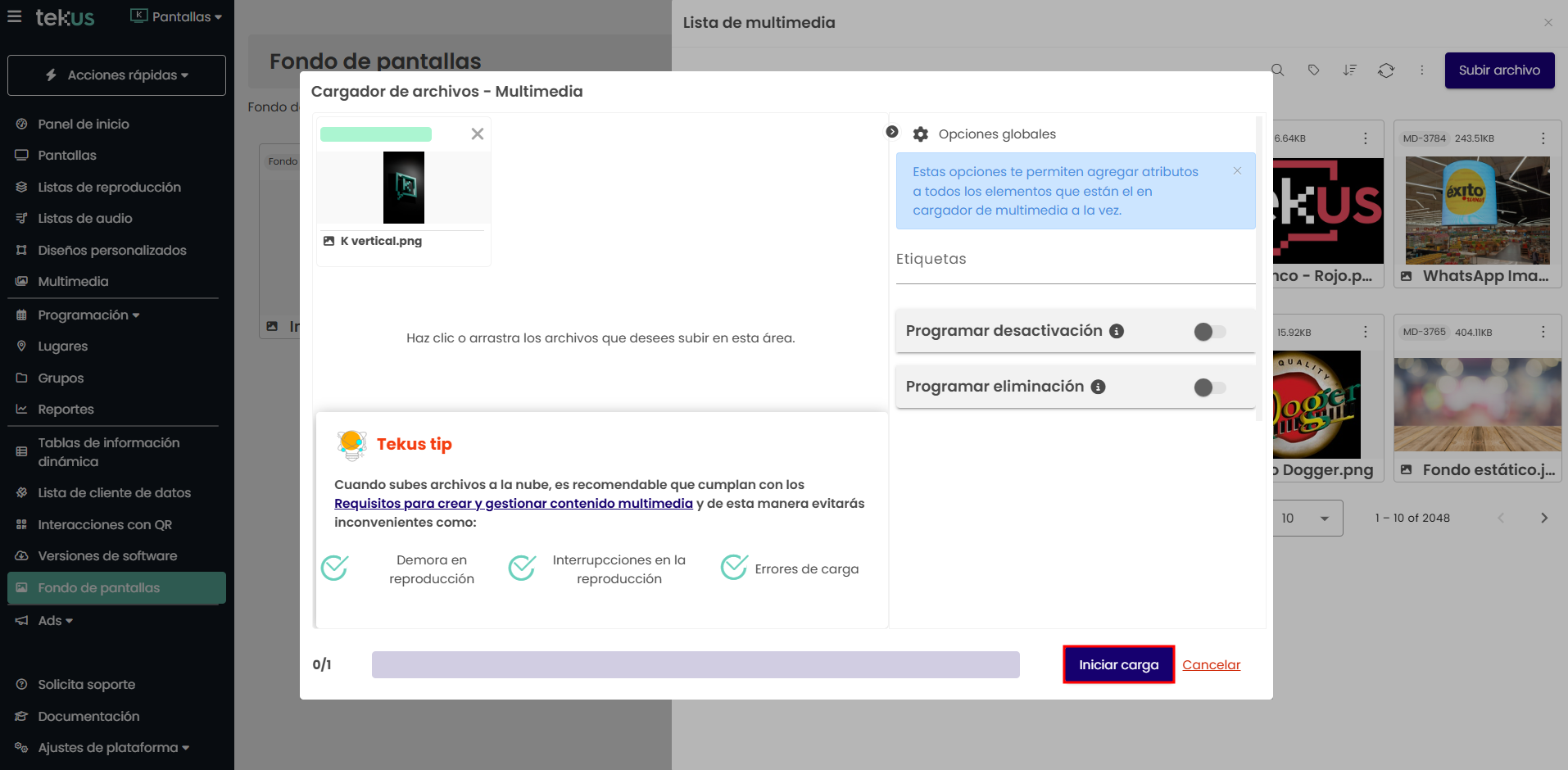This screenshot has height=770, width=1568.
Task: Expand the Programación menu
Action: coord(88,315)
